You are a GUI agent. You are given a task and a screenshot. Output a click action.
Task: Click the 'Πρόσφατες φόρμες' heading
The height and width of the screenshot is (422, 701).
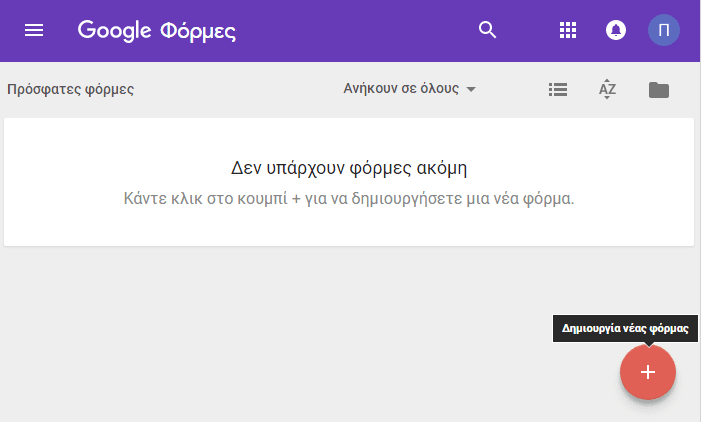[71, 89]
